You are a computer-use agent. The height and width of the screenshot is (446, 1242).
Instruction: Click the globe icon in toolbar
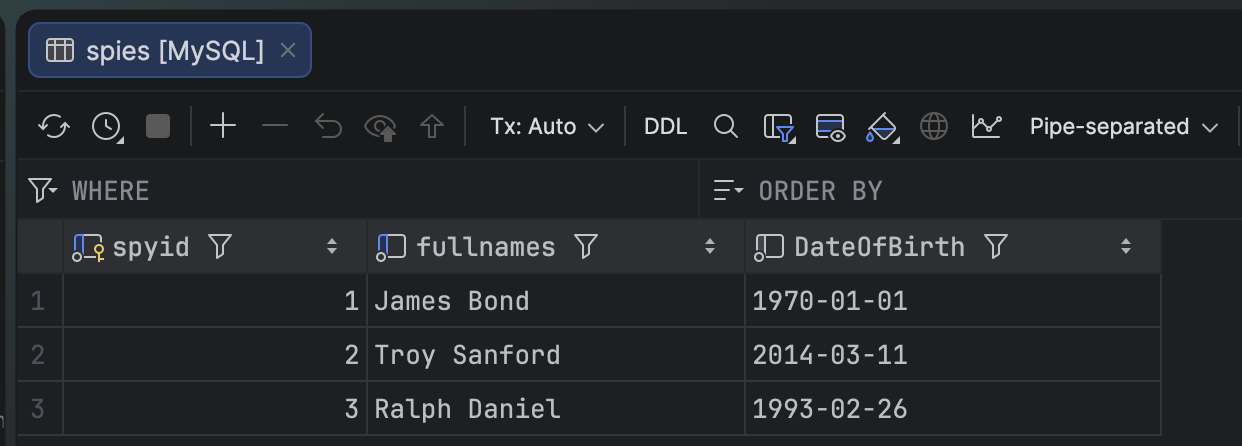tap(934, 126)
